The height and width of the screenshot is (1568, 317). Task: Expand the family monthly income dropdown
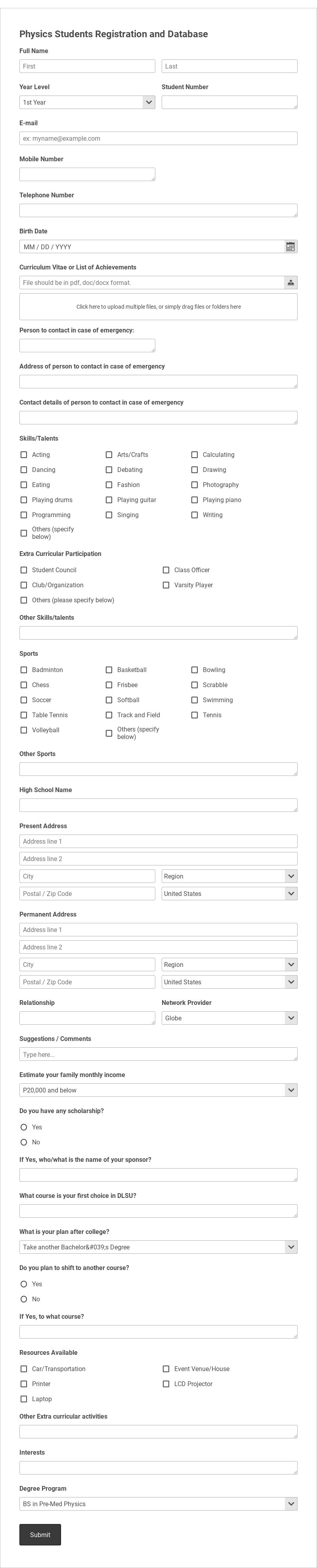(158, 1090)
